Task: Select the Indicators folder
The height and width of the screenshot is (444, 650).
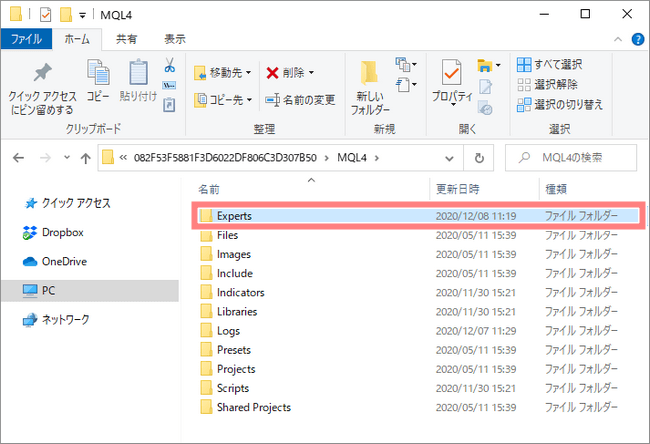Action: click(x=418, y=293)
